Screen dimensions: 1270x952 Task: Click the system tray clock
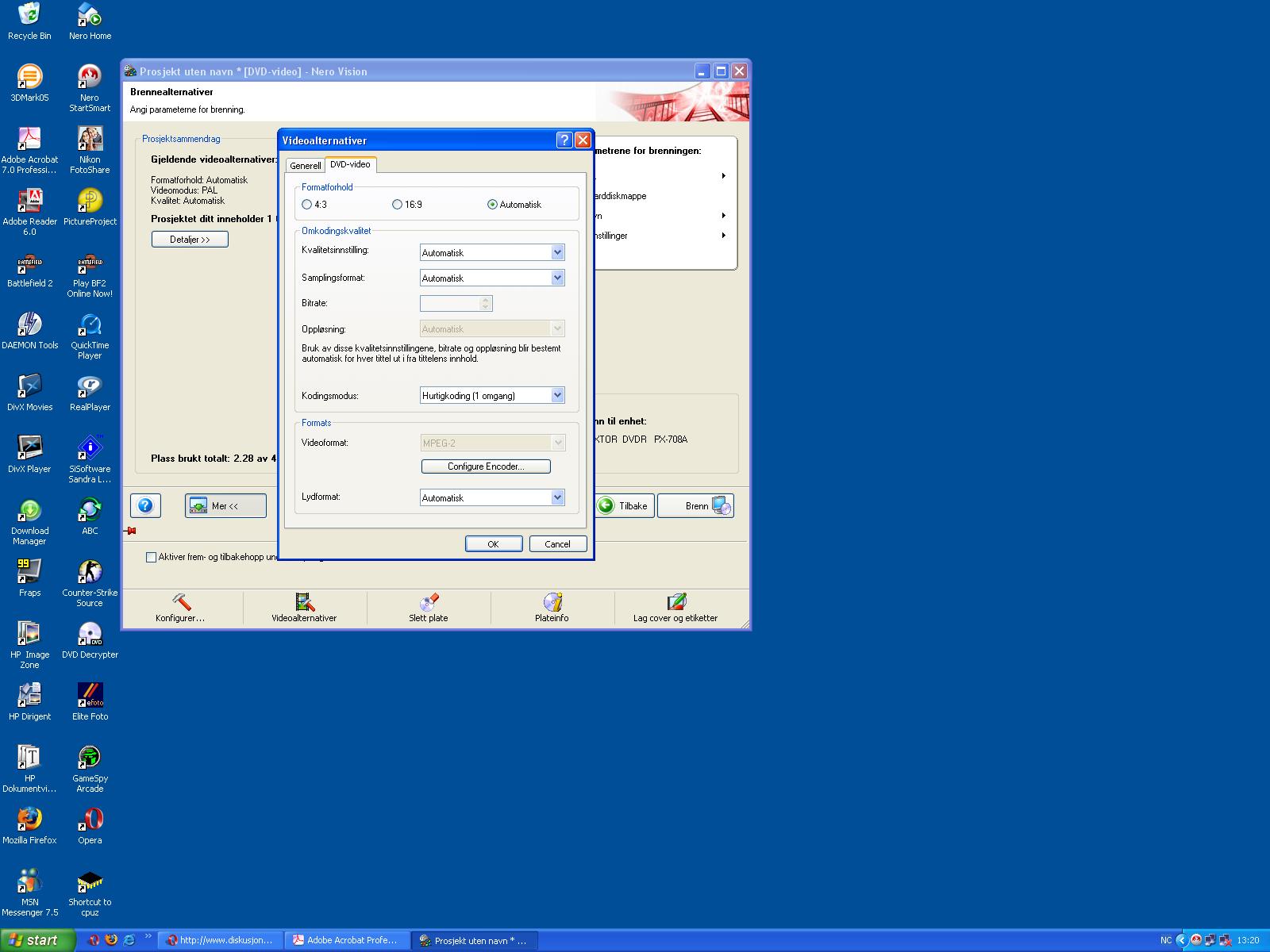tap(1248, 940)
